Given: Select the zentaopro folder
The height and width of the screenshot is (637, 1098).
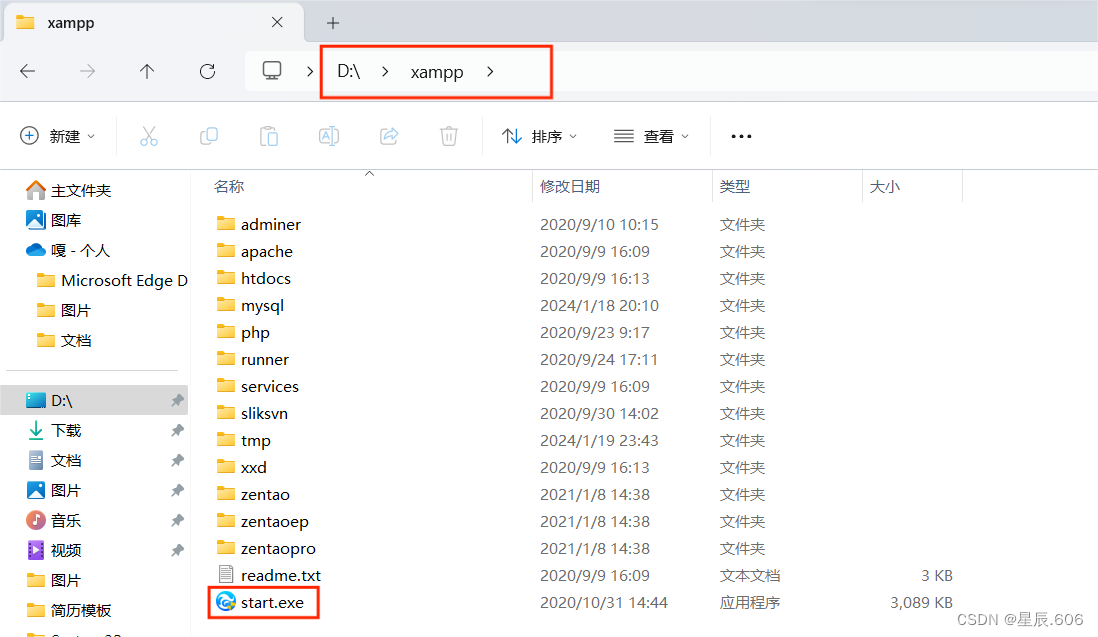Looking at the screenshot, I should [x=266, y=548].
